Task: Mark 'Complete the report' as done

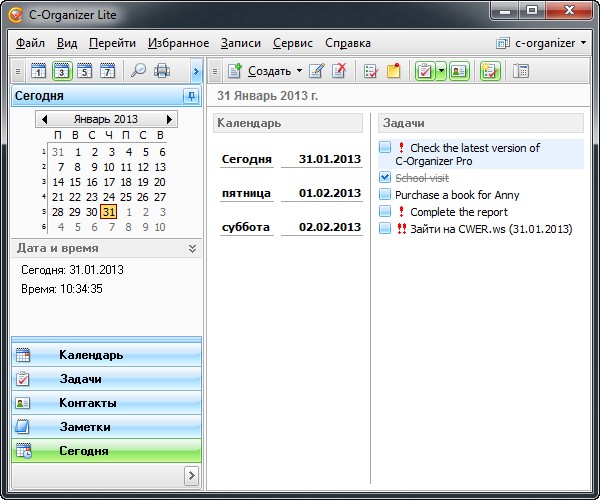Action: 385,212
